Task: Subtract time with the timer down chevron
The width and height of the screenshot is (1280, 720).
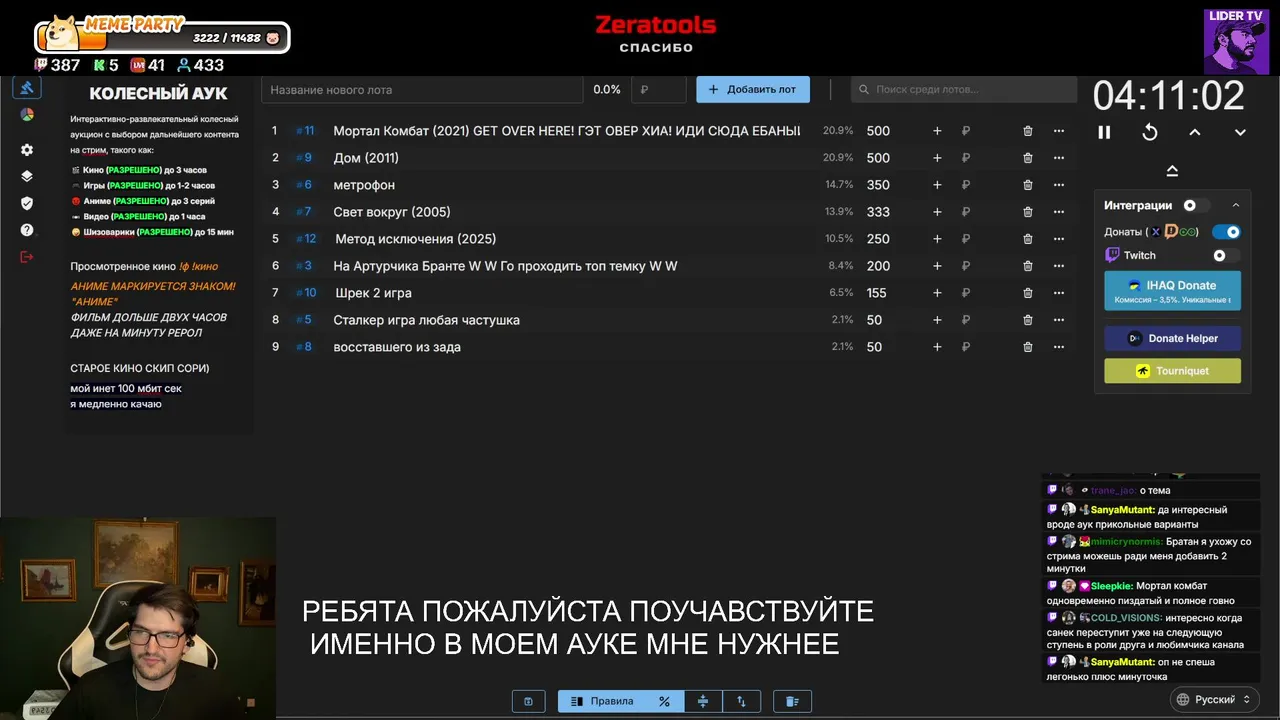Action: pos(1240,132)
